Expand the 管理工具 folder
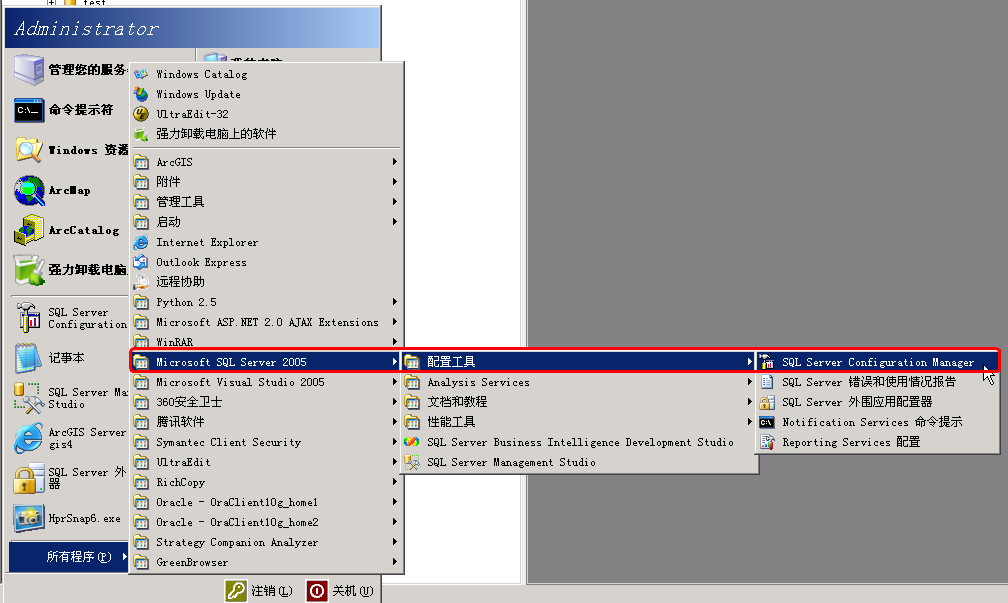The image size is (1008, 603). coord(266,202)
